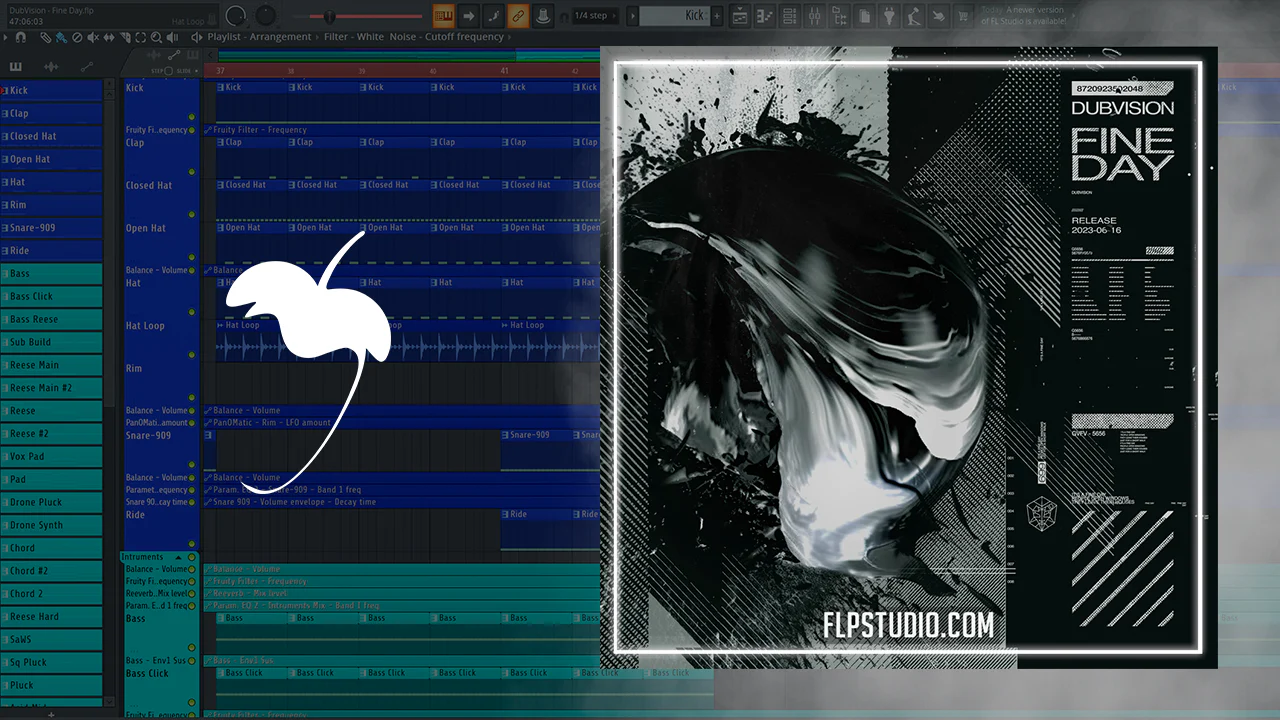This screenshot has height=720, width=1280.
Task: Open the Piano Roll toolbar icon
Action: tap(765, 16)
